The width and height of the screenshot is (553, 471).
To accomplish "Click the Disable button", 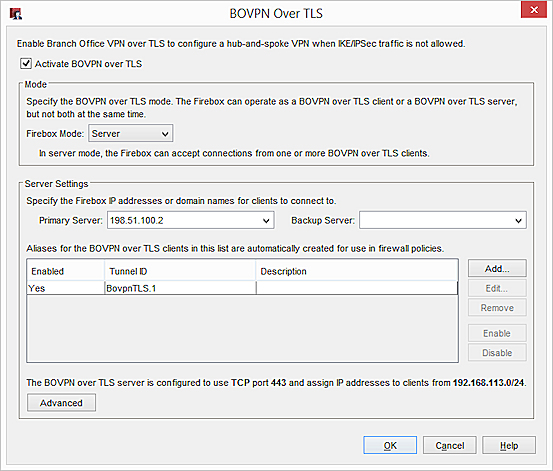I will click(497, 352).
